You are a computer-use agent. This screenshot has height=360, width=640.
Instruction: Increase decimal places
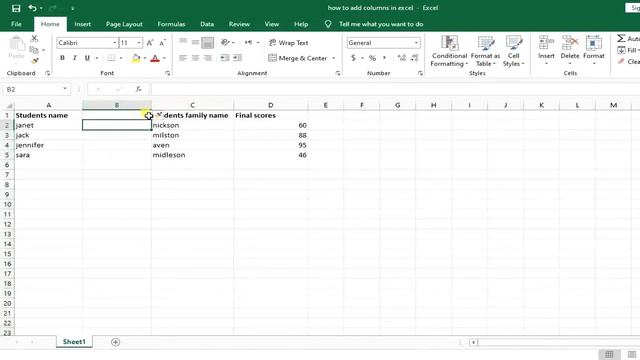402,58
